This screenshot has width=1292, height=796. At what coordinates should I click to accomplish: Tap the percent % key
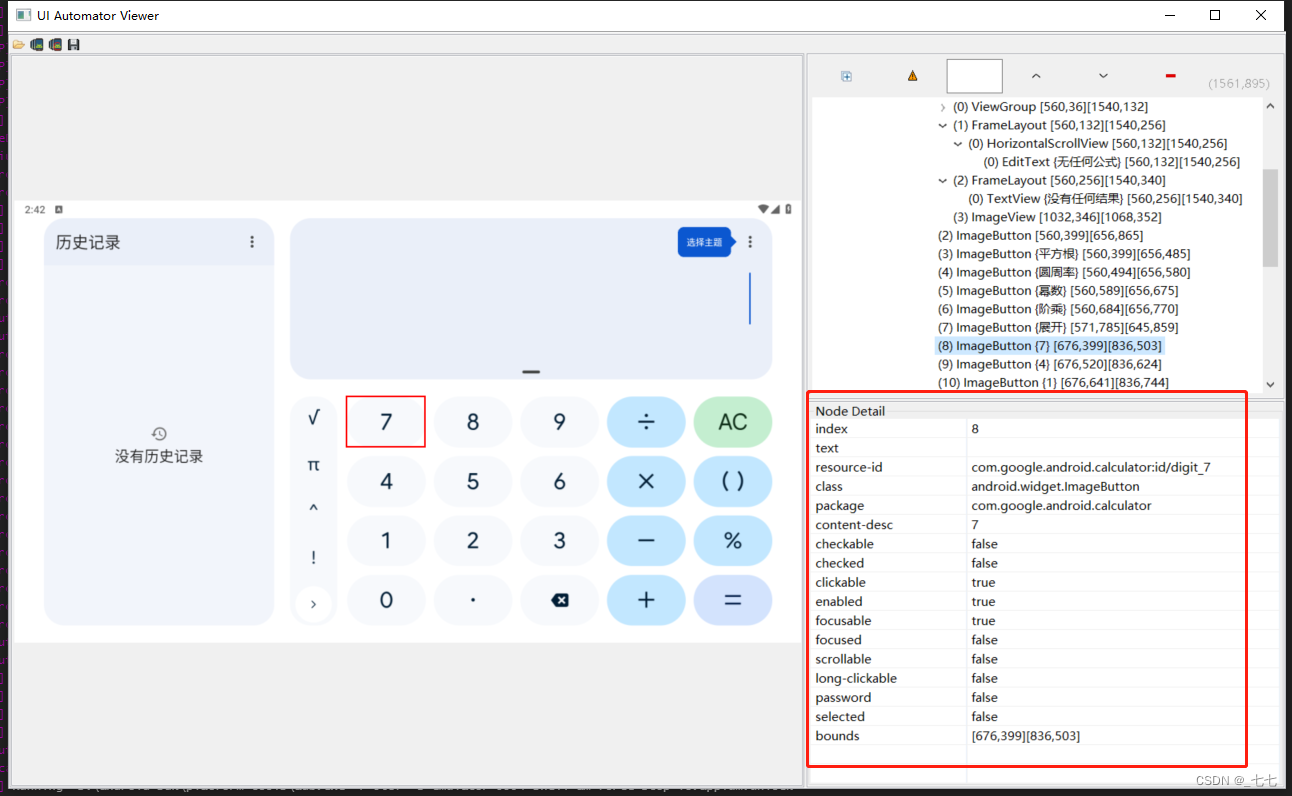pos(733,541)
